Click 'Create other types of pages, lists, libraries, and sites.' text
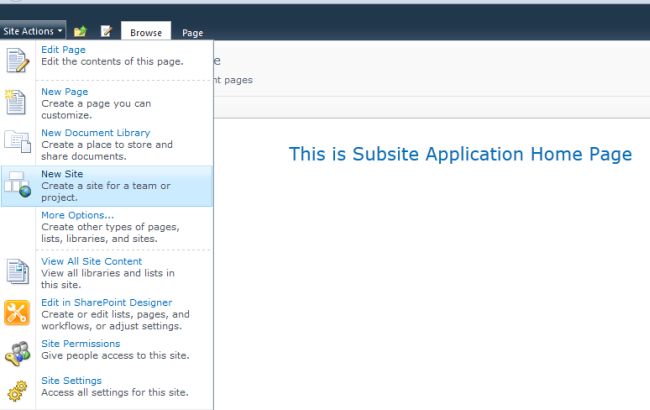650x410 pixels. [110, 233]
